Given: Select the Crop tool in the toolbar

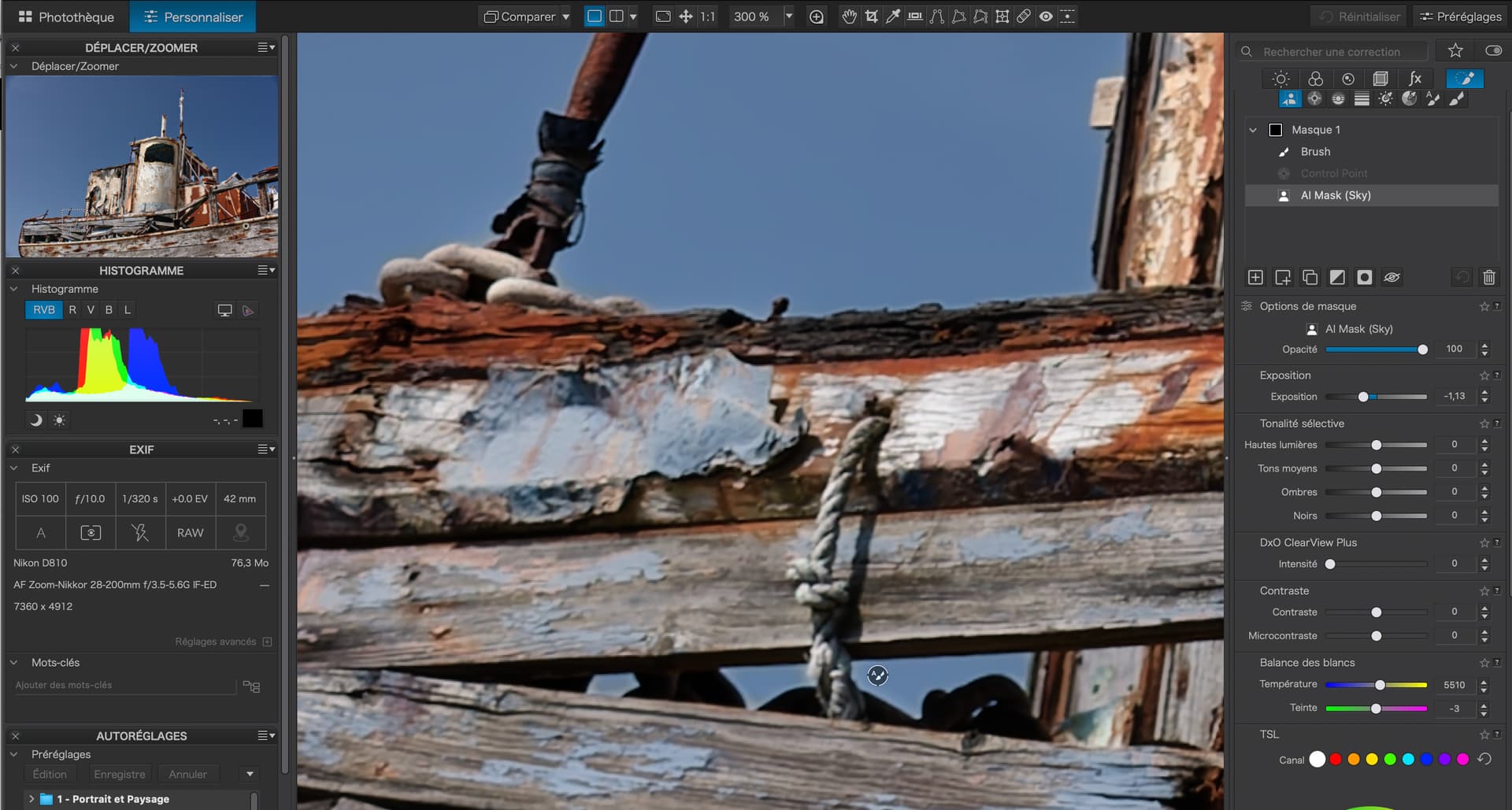Looking at the screenshot, I should pos(871,17).
